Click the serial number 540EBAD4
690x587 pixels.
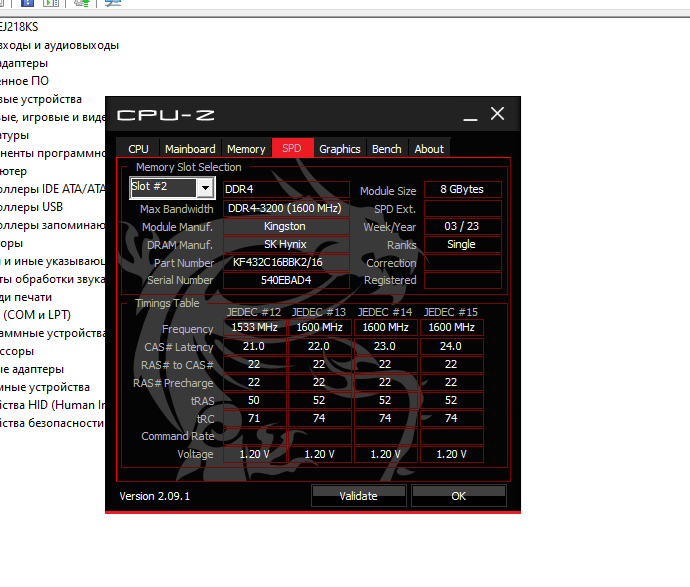tap(286, 280)
